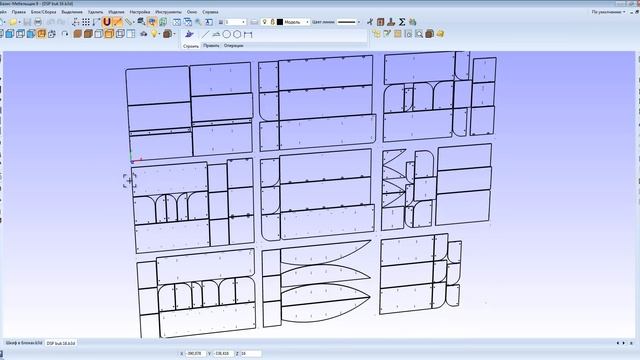Image resolution: width=640 pixels, height=360 pixels.
Task: Open the Справка menu
Action: [x=210, y=12]
